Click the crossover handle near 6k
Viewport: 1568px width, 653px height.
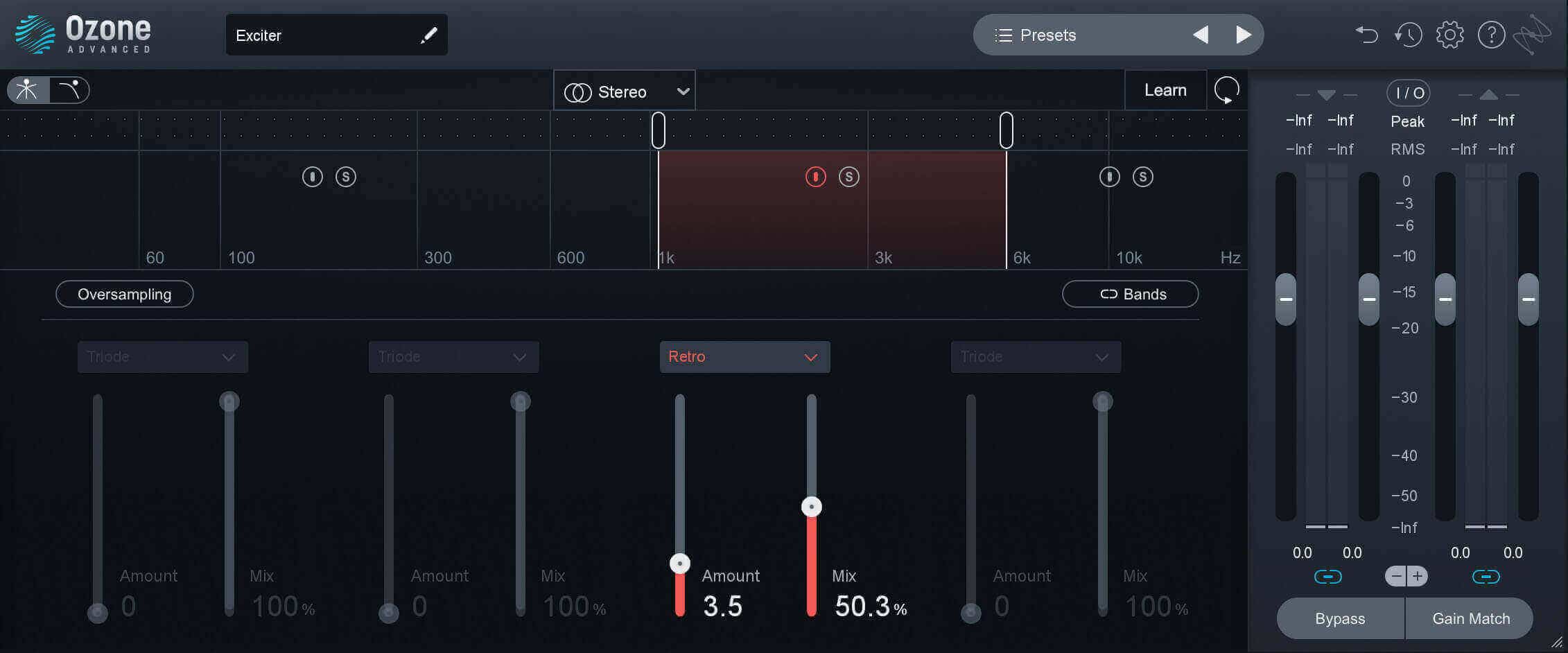point(1007,130)
